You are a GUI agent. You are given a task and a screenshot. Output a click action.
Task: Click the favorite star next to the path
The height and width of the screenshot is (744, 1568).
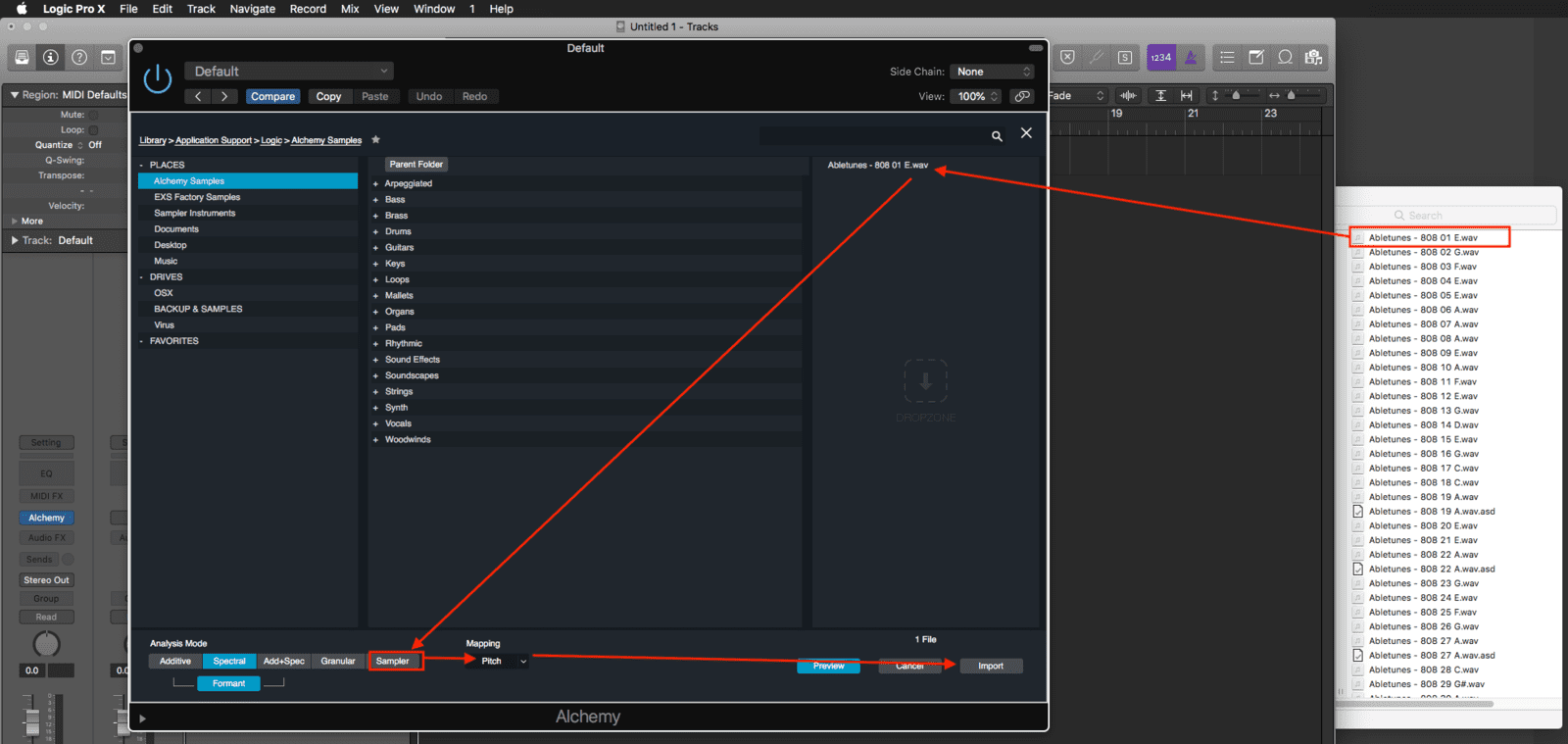coord(375,140)
